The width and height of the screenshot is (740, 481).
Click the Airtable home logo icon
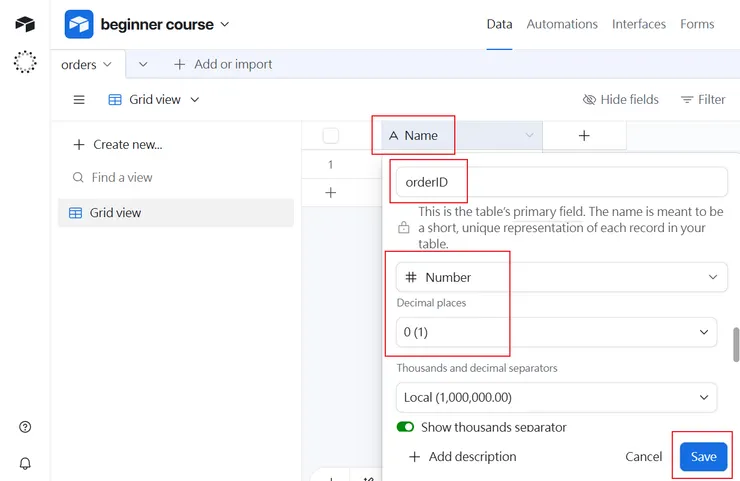(x=25, y=24)
